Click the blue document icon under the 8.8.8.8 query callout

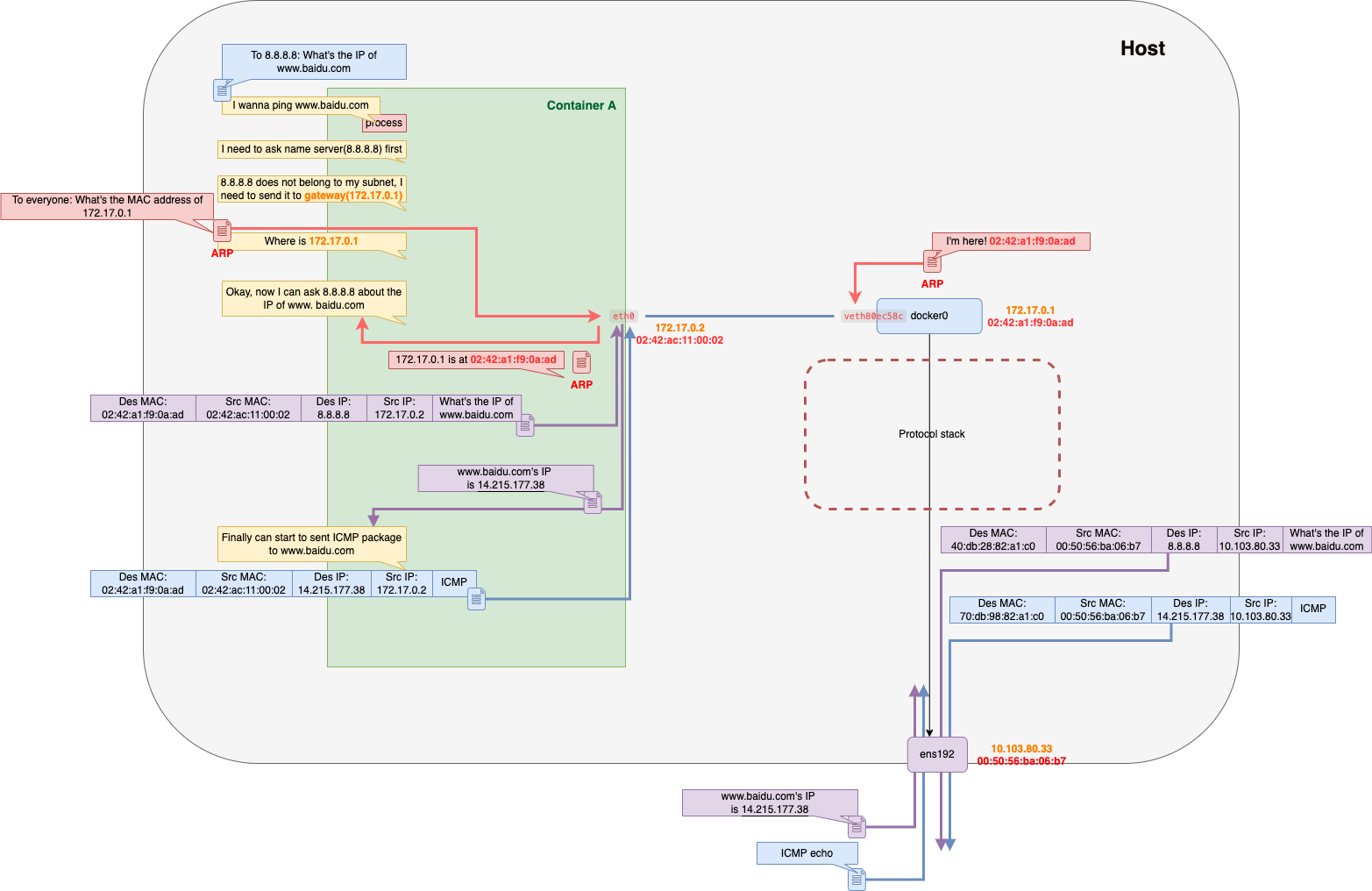click(x=222, y=90)
